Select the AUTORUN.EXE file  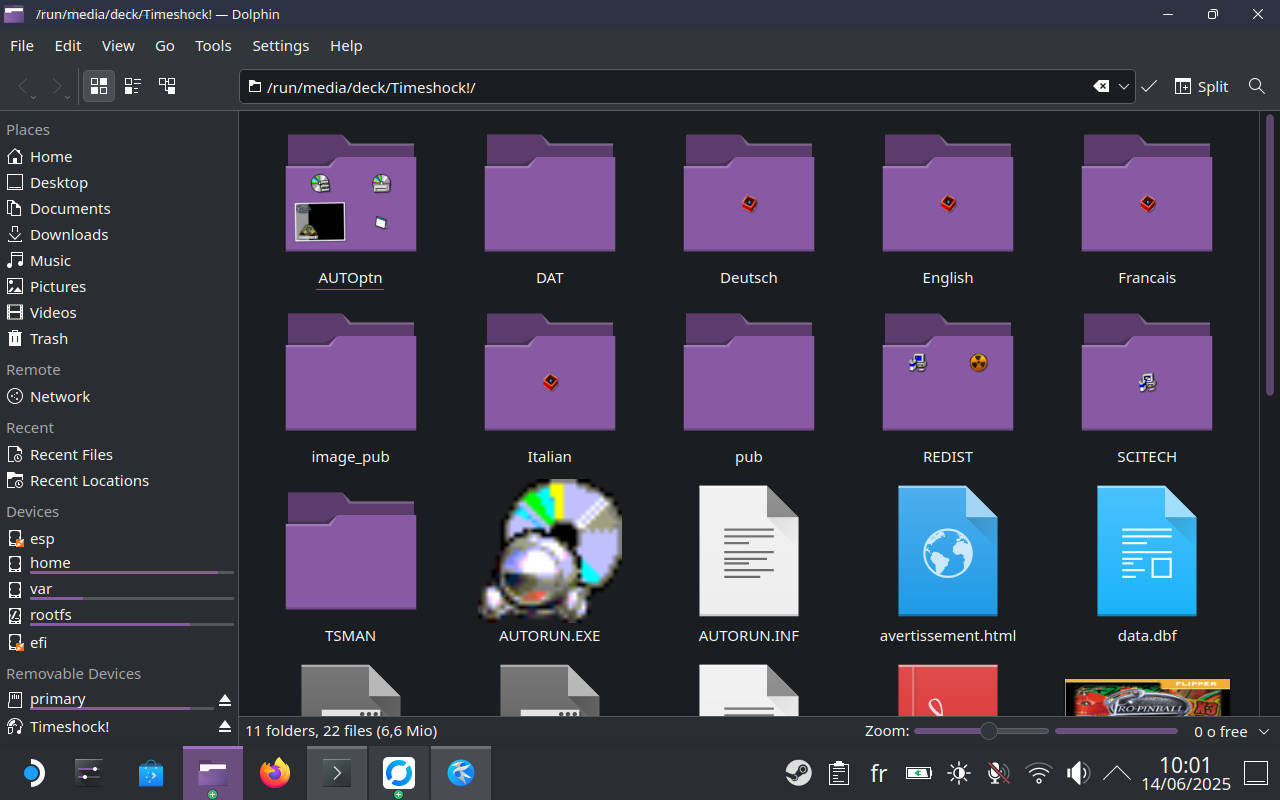pyautogui.click(x=550, y=562)
